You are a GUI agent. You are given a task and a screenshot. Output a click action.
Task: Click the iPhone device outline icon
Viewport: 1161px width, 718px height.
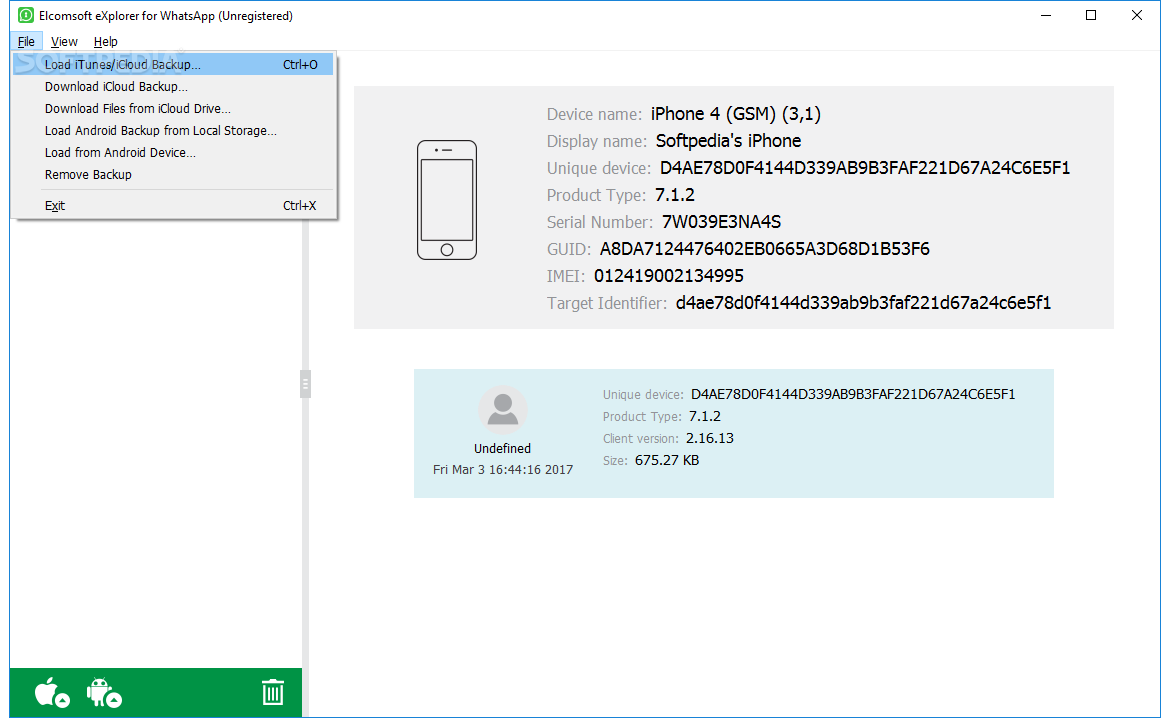click(446, 200)
